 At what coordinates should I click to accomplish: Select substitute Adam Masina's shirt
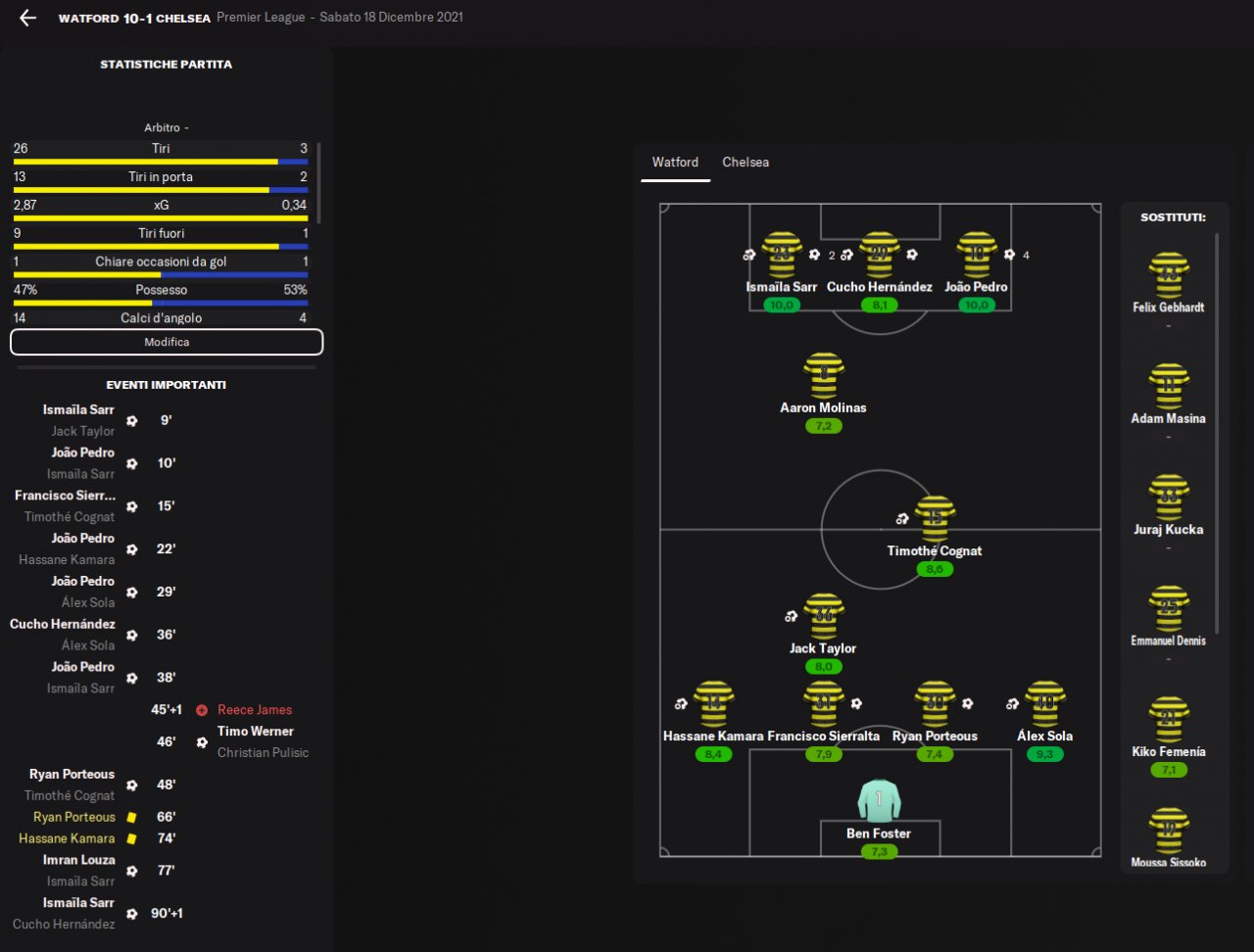pos(1169,387)
